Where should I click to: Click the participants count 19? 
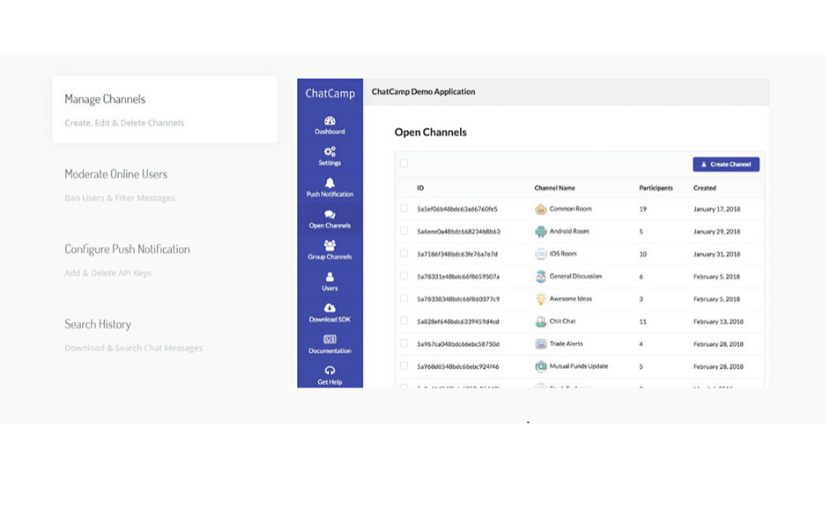click(x=642, y=209)
